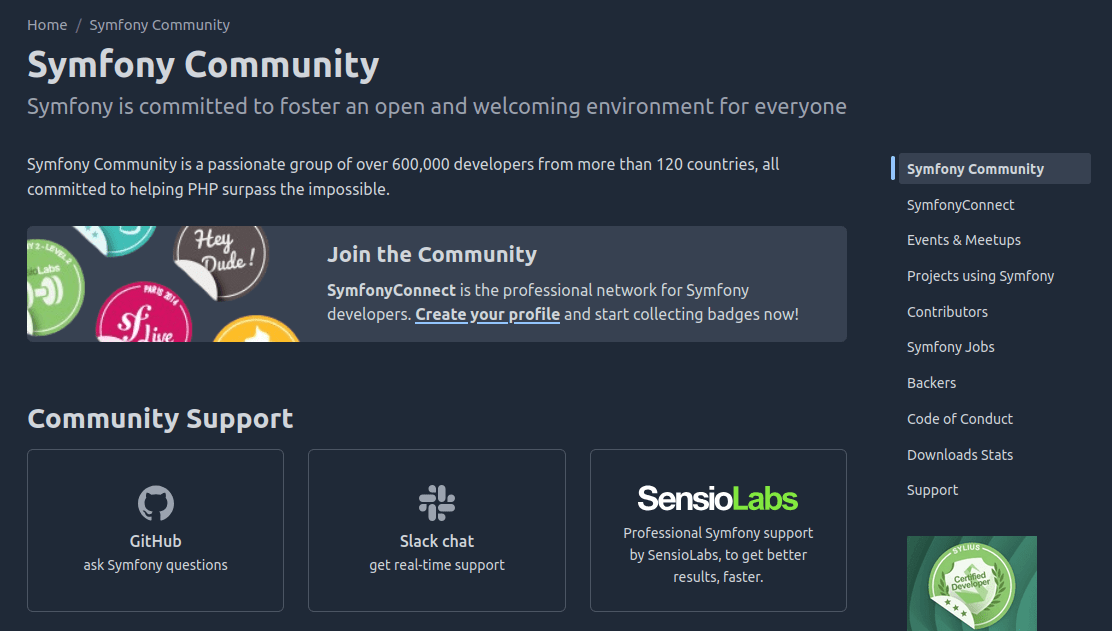Click the GitHub card title
Screen dimensions: 1112x631
[155, 541]
